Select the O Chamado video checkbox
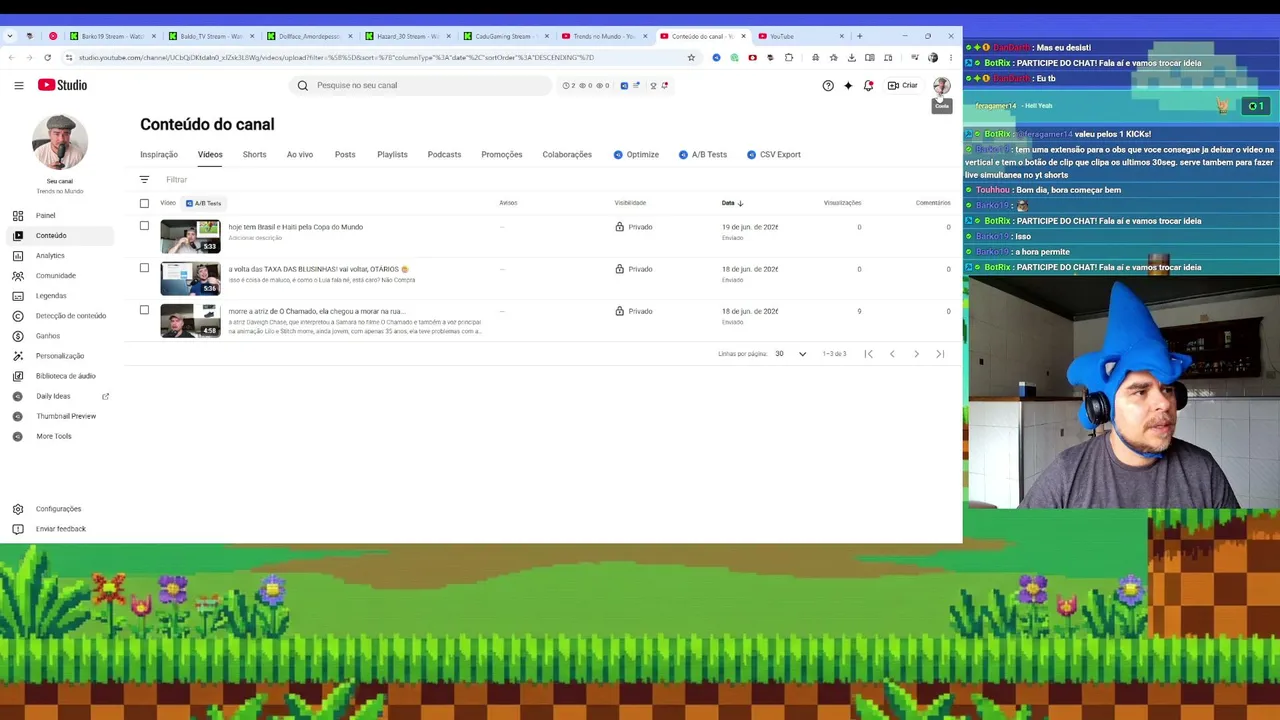The height and width of the screenshot is (720, 1280). coord(144,310)
